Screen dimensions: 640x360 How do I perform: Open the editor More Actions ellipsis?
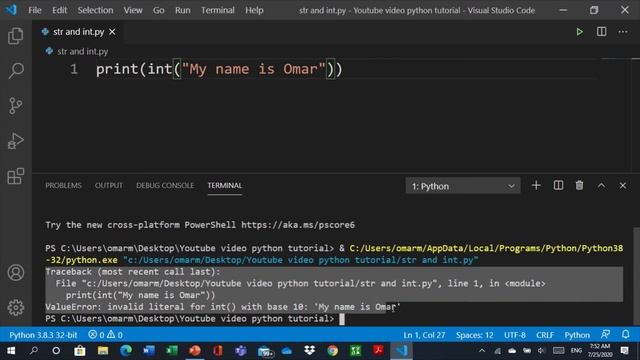point(622,32)
